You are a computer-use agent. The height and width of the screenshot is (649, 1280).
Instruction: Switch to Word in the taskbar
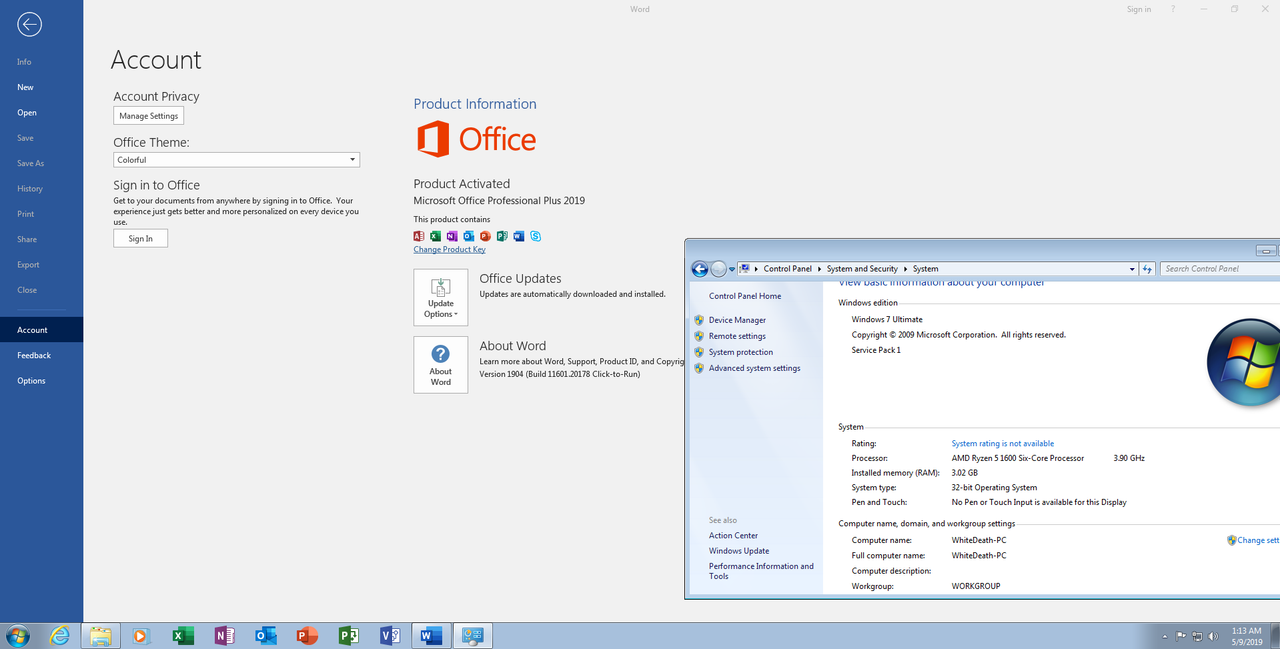(x=431, y=635)
